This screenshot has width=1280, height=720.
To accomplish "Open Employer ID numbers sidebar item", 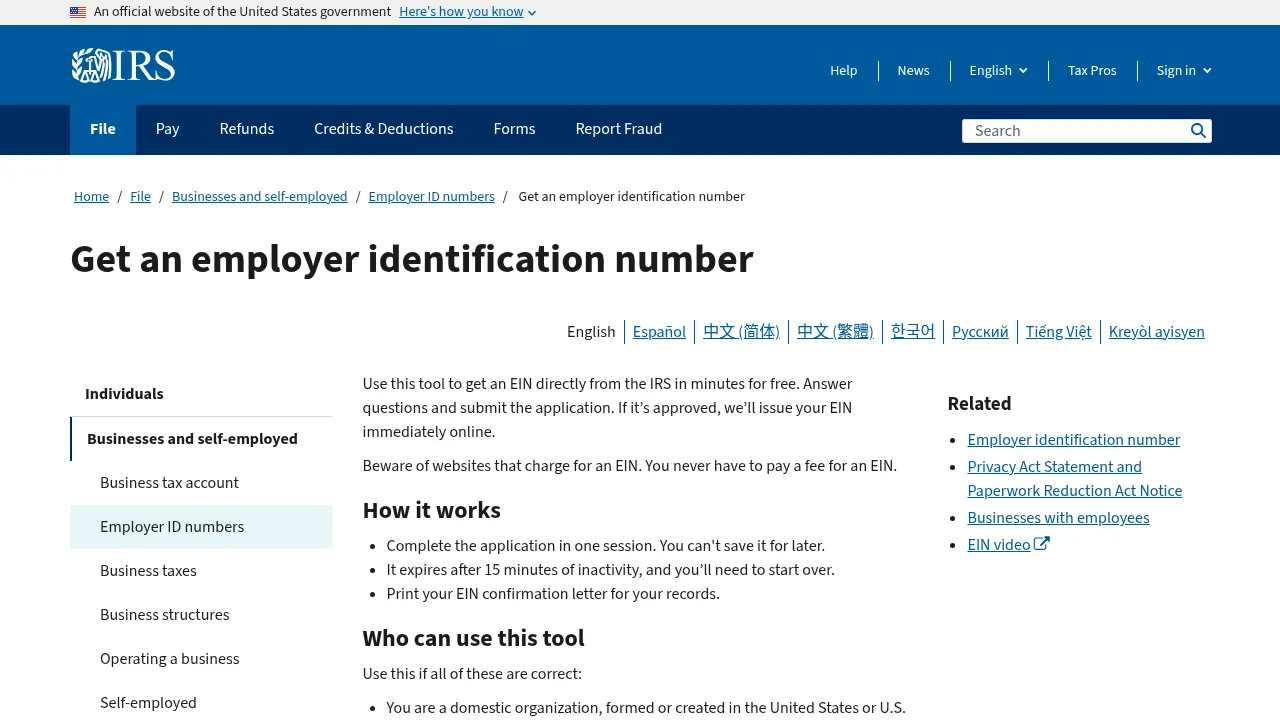I will click(x=201, y=527).
